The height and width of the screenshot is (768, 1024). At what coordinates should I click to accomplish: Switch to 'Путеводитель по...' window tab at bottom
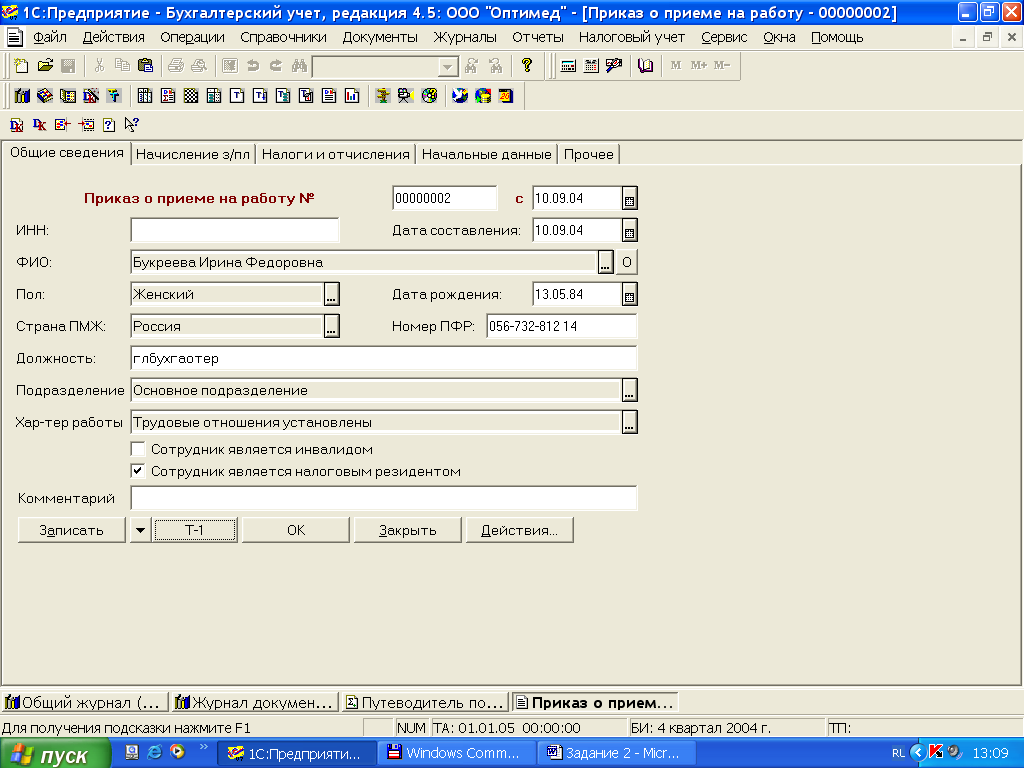pyautogui.click(x=425, y=703)
